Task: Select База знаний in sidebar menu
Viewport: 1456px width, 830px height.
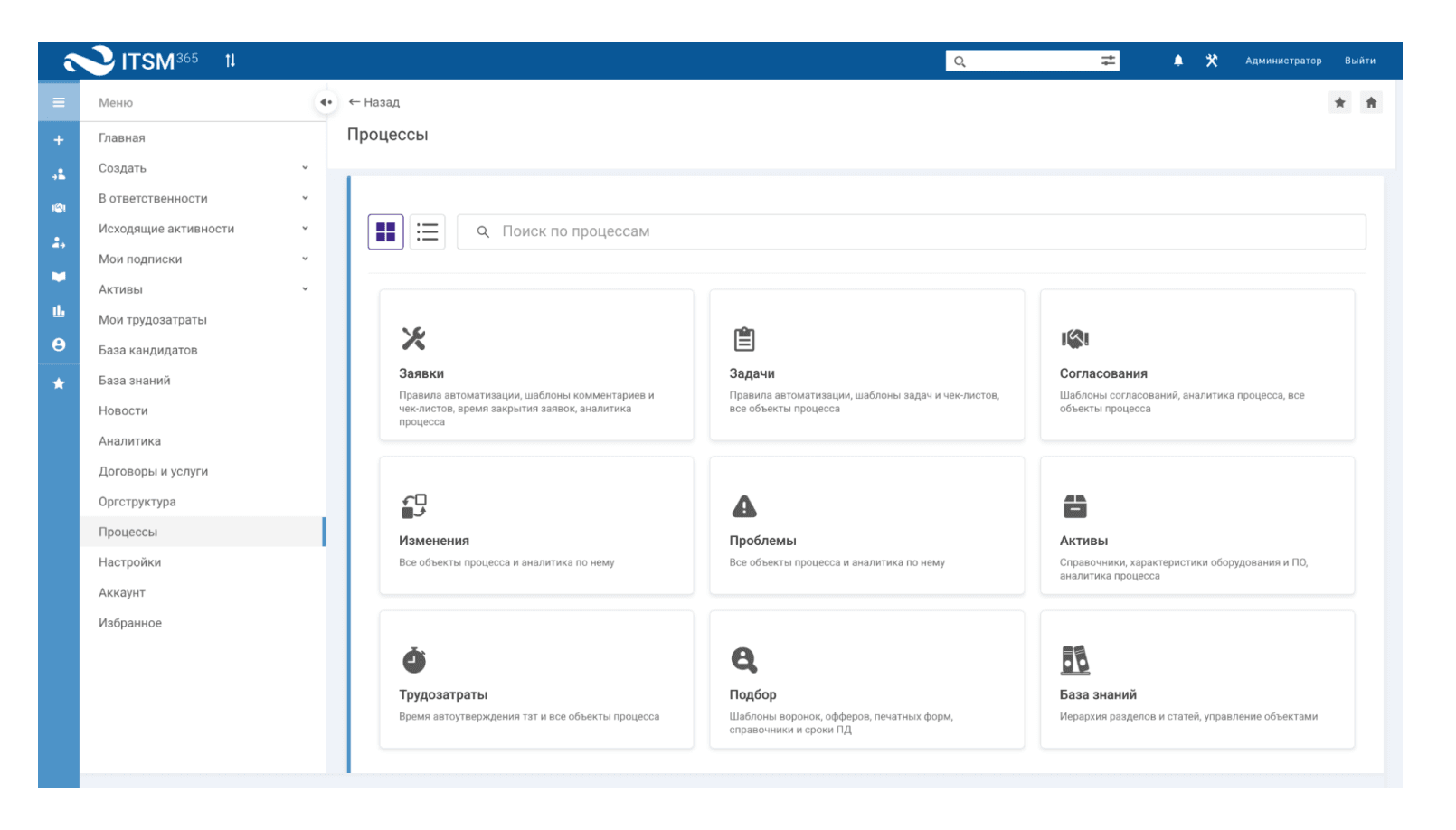Action: 134,381
